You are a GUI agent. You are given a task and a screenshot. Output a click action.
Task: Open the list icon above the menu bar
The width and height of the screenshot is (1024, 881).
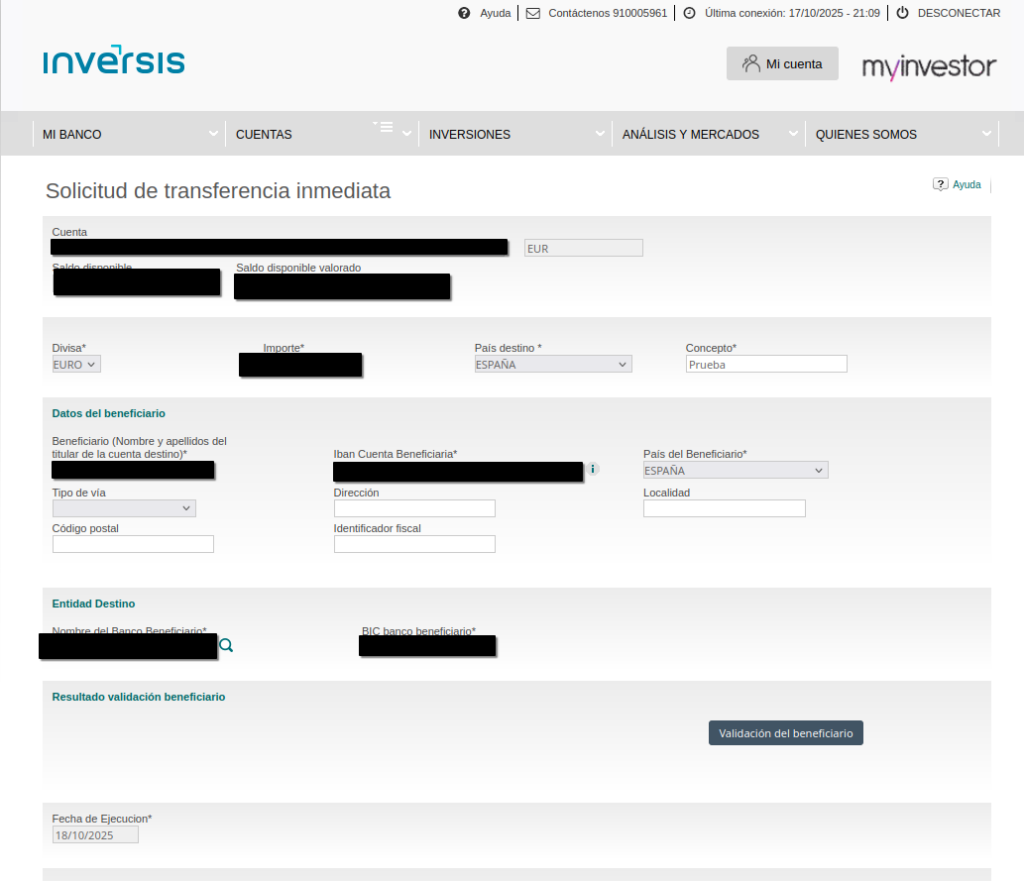coord(385,127)
